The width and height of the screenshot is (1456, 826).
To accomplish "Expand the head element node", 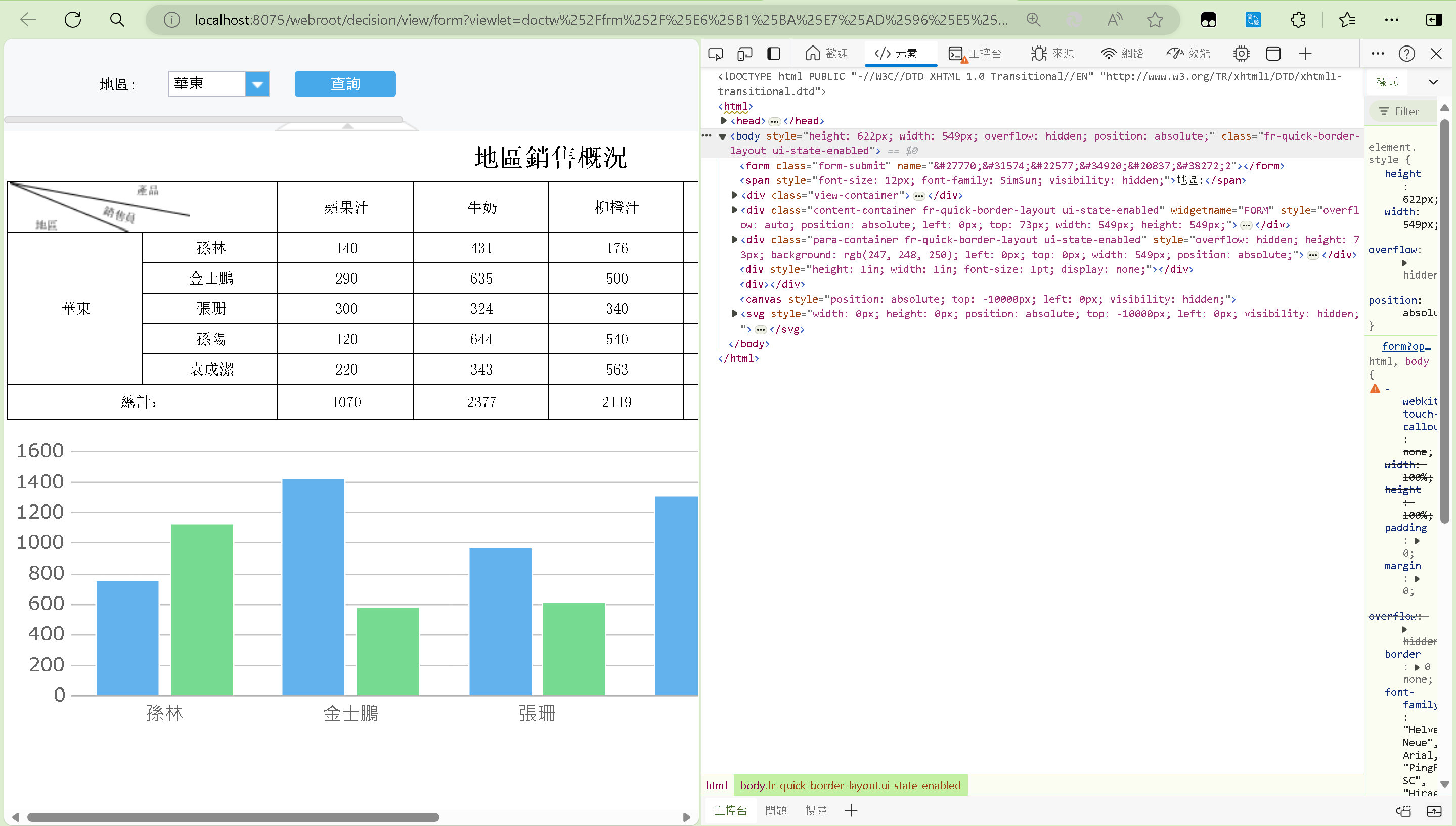I will 724,121.
